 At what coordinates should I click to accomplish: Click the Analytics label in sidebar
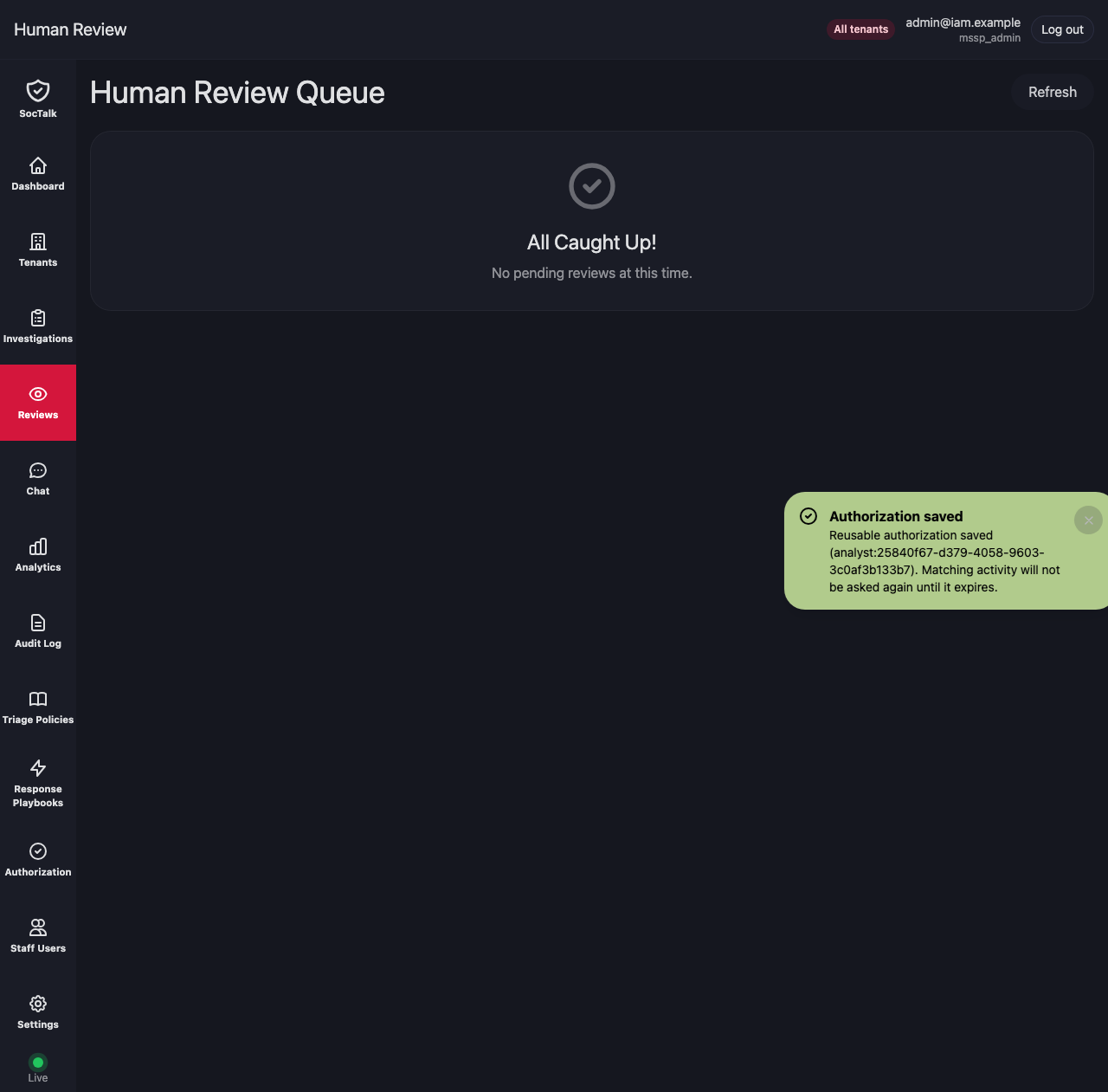tap(38, 567)
